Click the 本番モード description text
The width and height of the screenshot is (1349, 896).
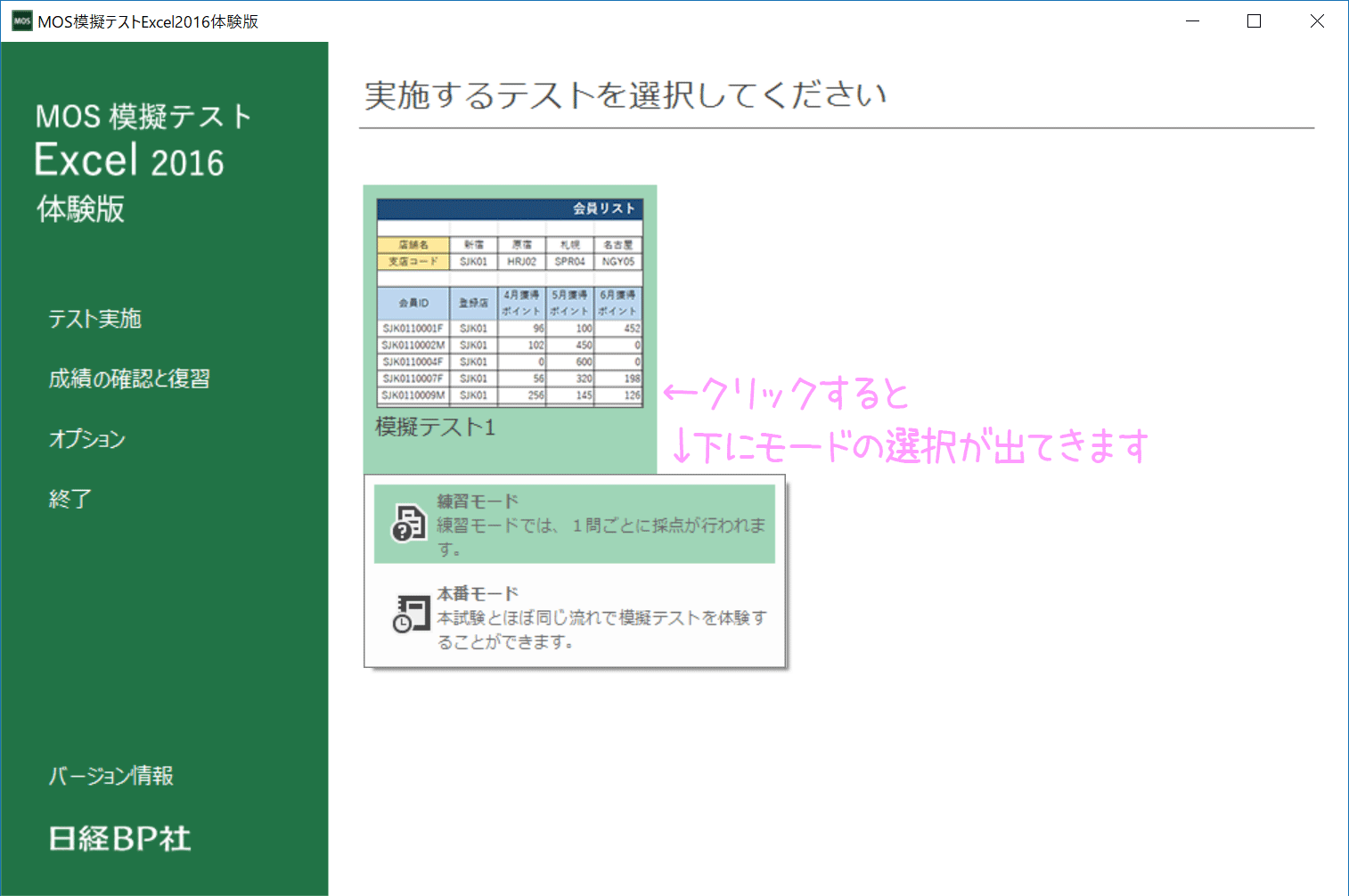(x=601, y=630)
